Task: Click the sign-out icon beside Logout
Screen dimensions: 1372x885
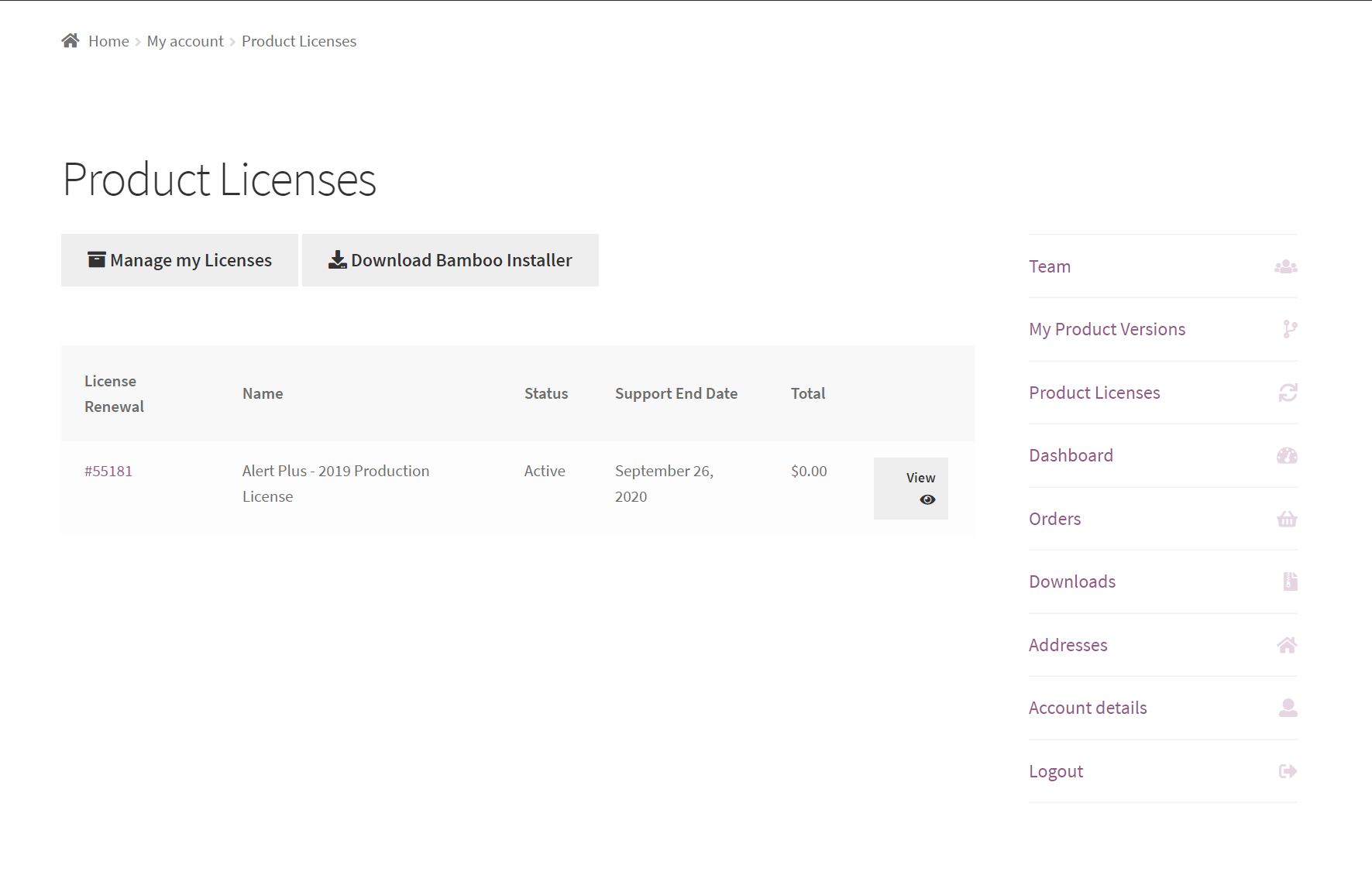Action: tap(1288, 771)
